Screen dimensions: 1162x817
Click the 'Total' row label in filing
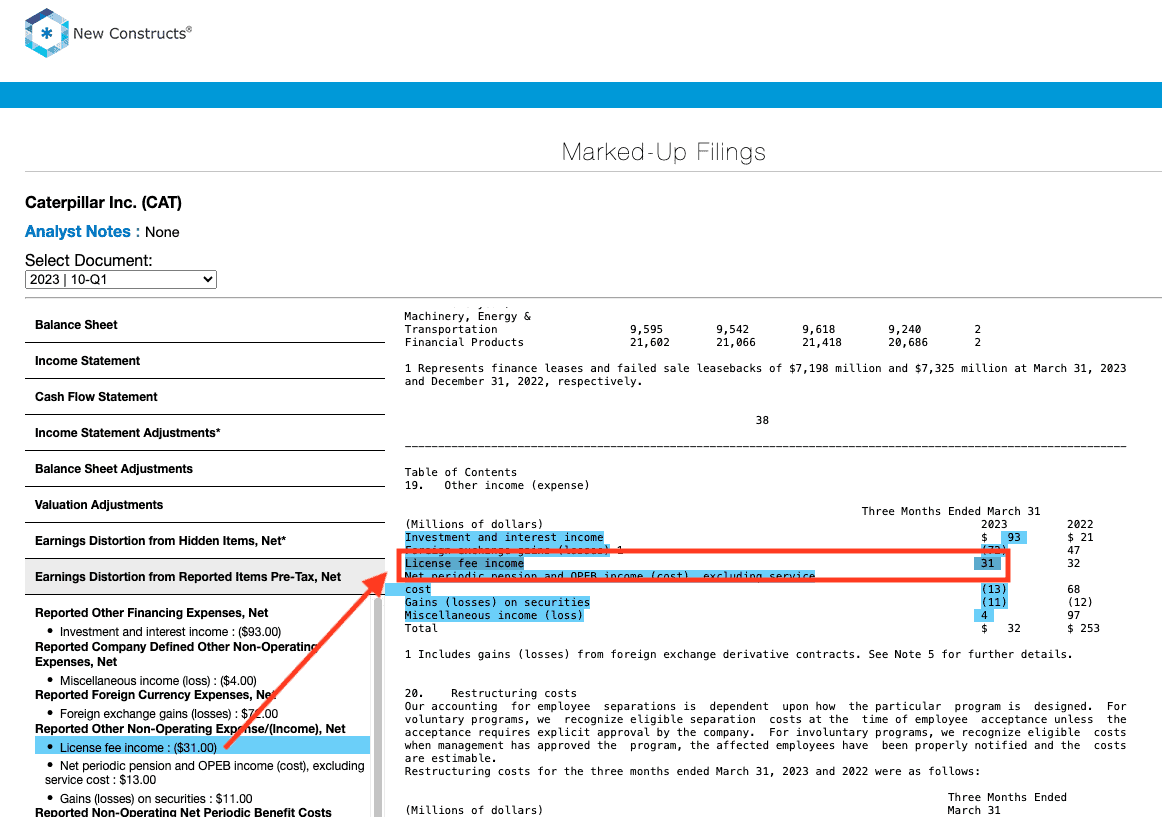coord(421,628)
